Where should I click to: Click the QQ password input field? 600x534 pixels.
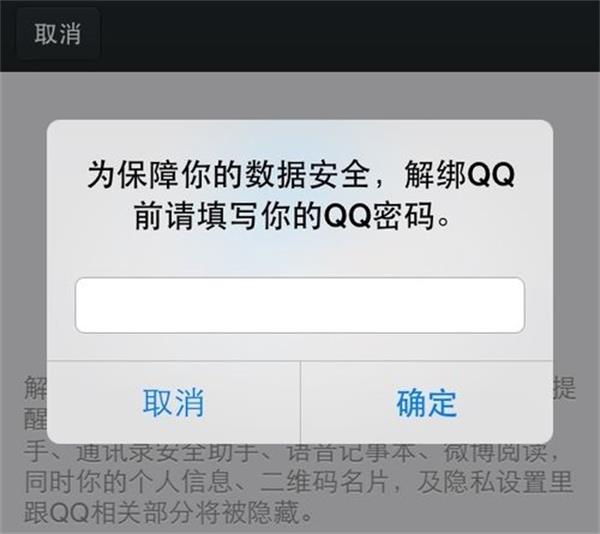tap(300, 305)
